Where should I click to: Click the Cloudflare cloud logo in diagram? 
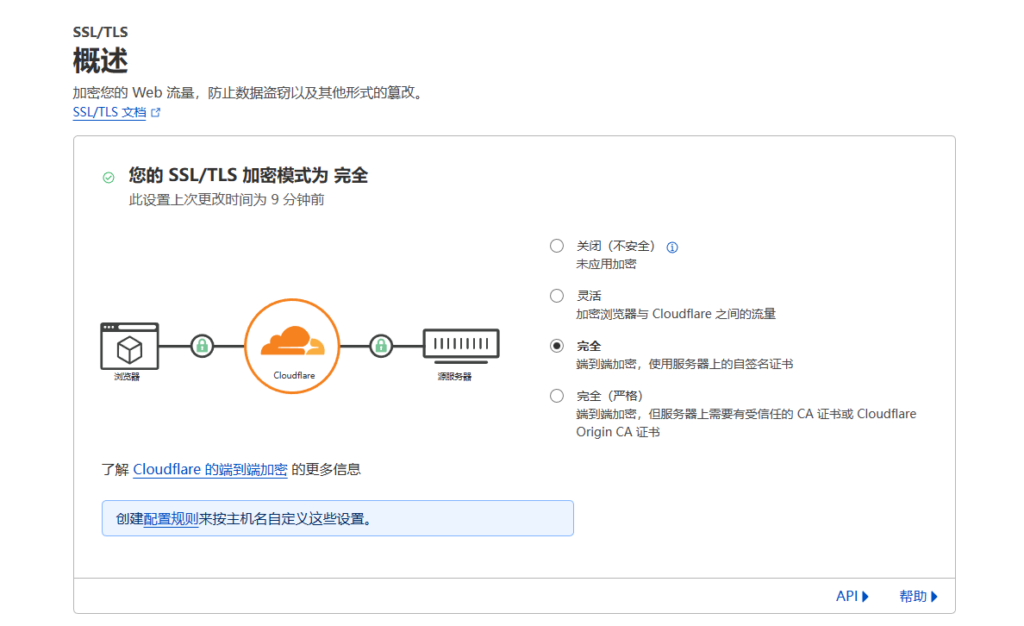(x=292, y=342)
